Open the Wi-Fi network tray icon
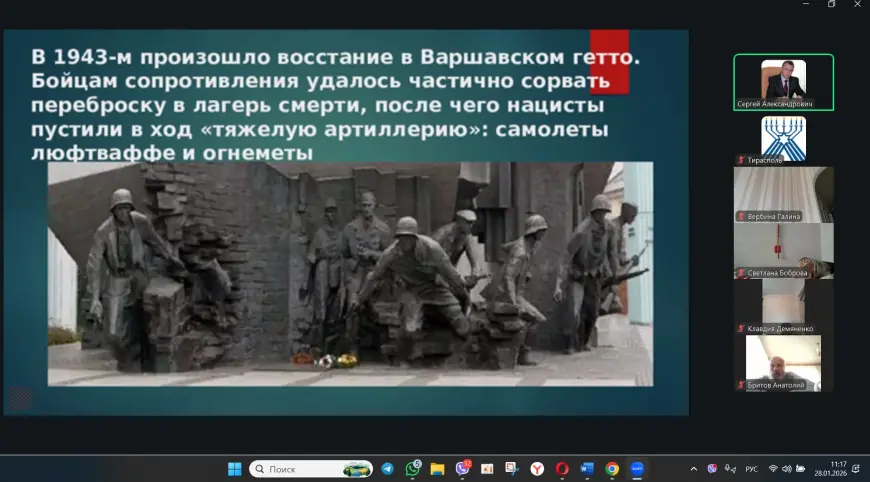The width and height of the screenshot is (870, 482). (x=773, y=469)
